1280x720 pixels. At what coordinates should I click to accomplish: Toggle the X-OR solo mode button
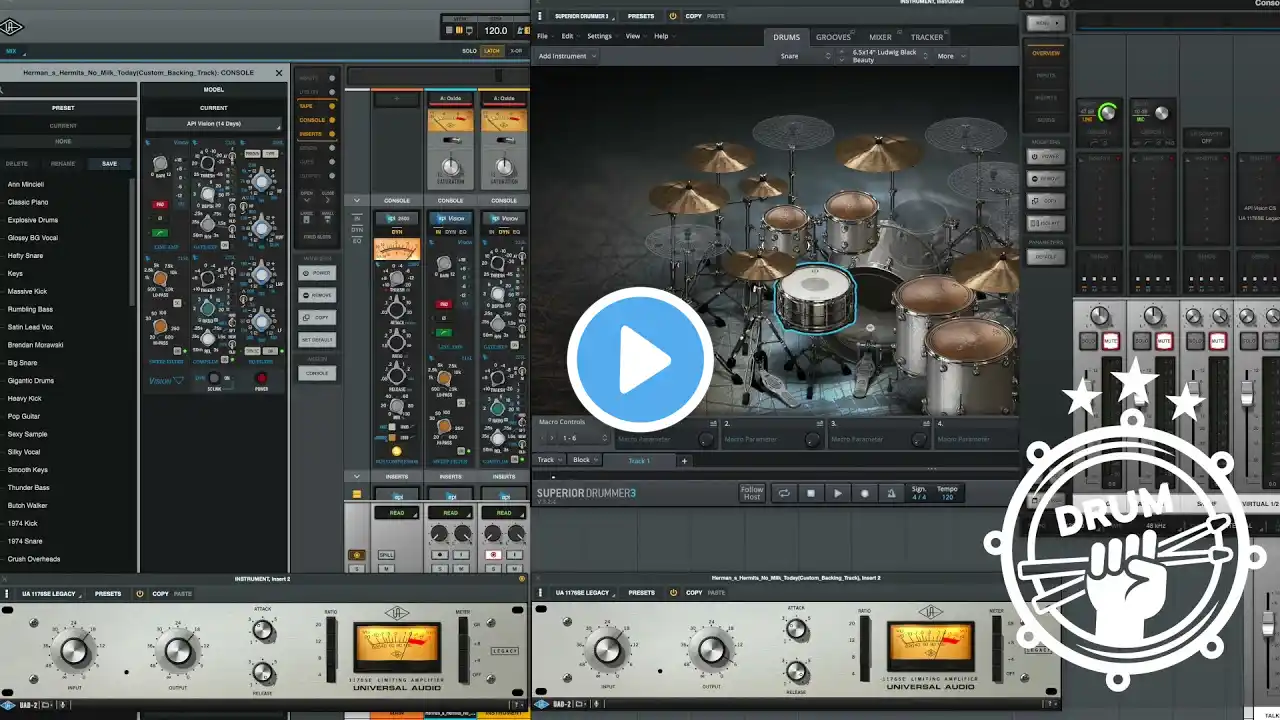[x=516, y=51]
